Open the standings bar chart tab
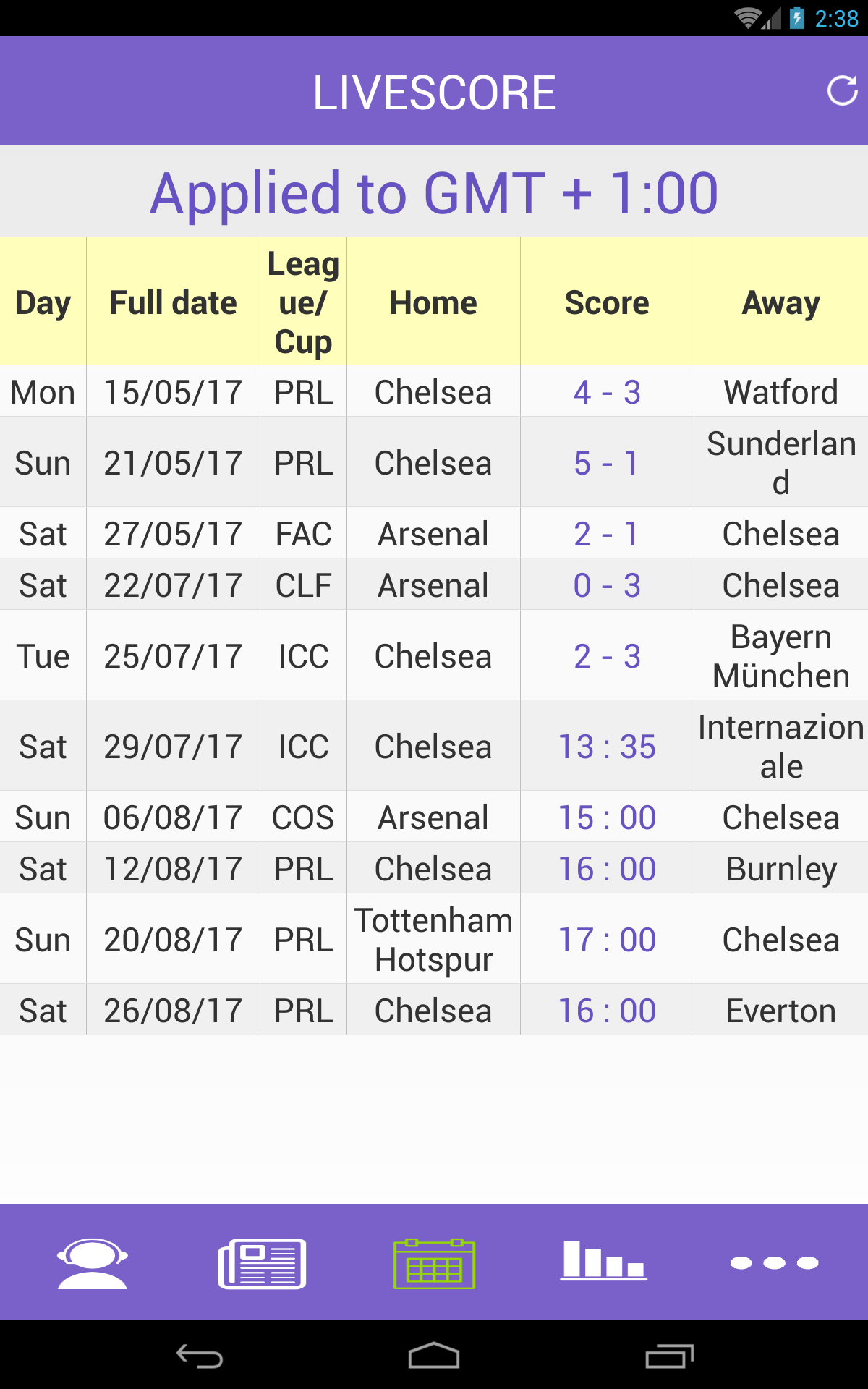868x1389 pixels. pos(603,1262)
